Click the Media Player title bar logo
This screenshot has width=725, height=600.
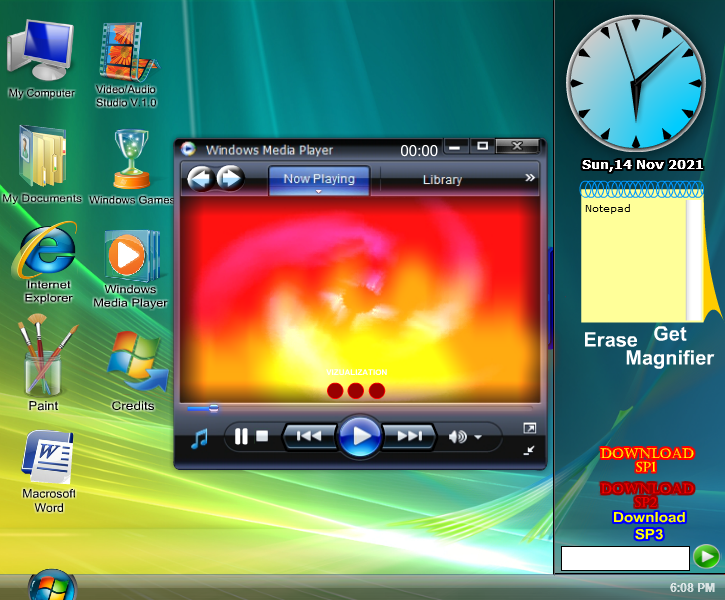pos(188,149)
